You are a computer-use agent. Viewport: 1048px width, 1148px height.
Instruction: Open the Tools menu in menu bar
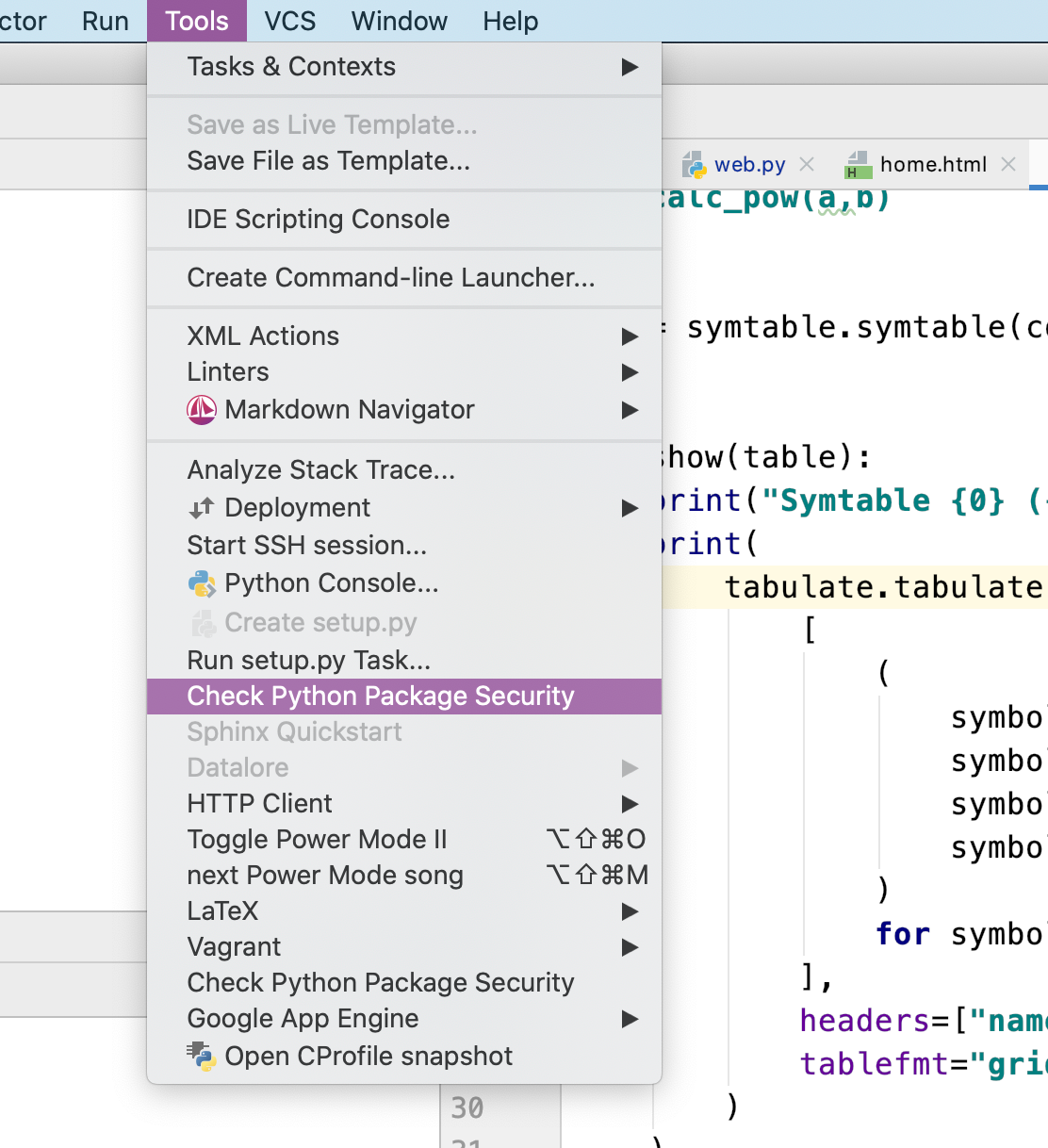click(196, 21)
